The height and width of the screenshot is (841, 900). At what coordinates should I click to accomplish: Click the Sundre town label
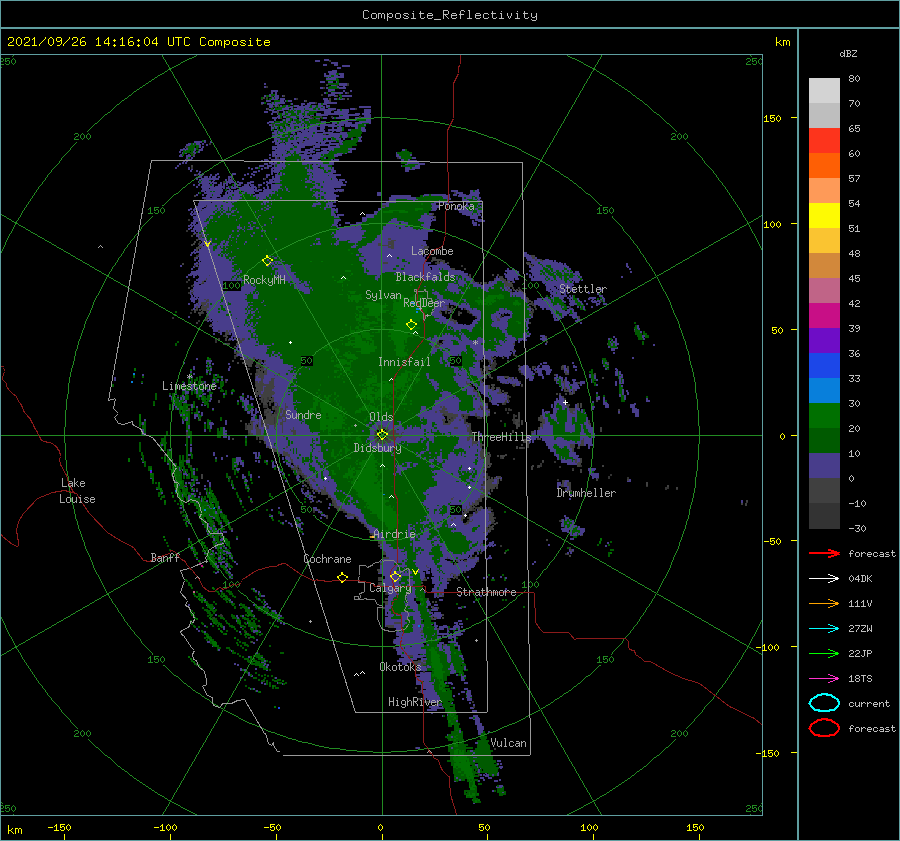point(303,414)
